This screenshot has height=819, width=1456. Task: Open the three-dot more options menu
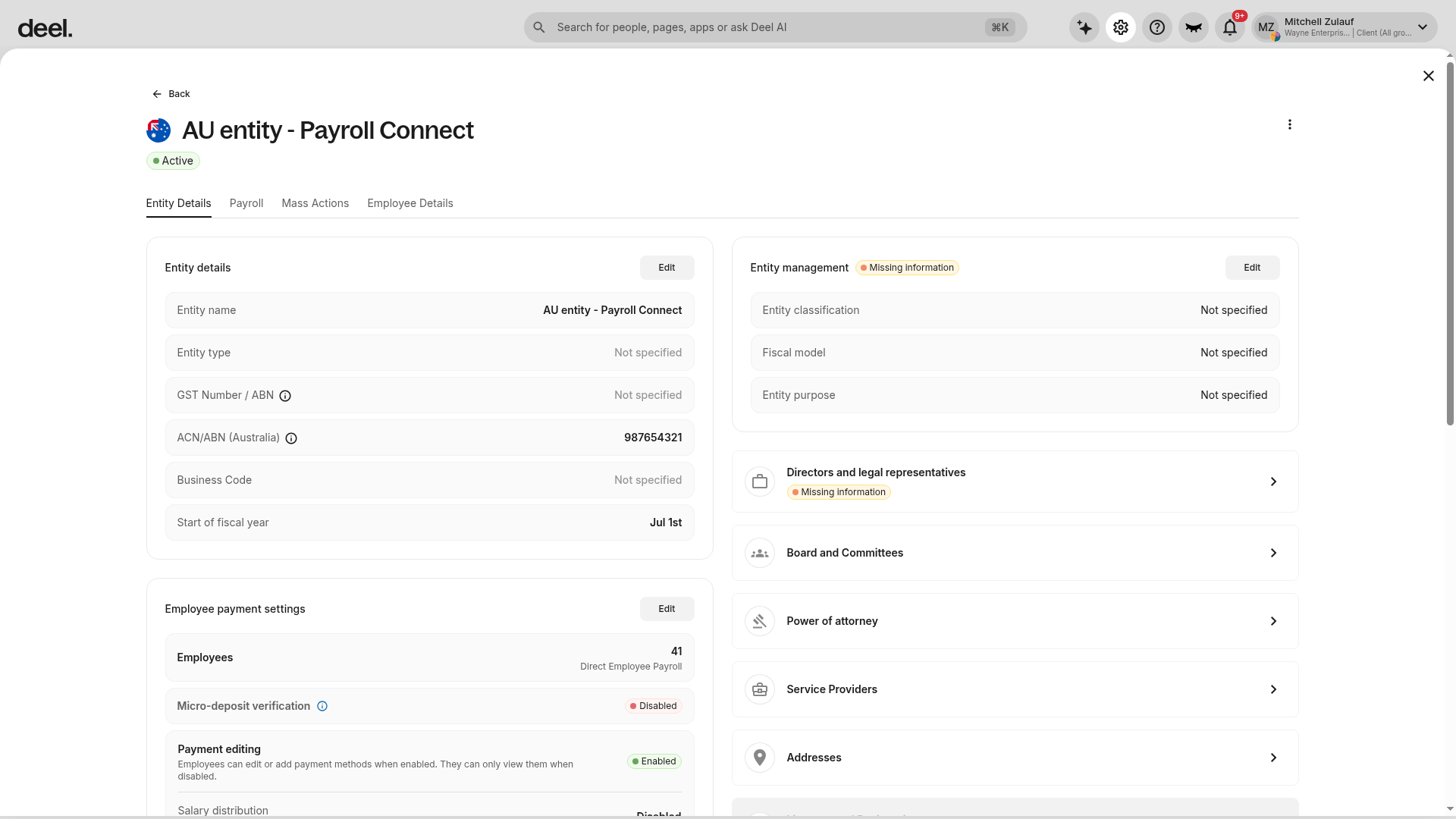tap(1290, 124)
